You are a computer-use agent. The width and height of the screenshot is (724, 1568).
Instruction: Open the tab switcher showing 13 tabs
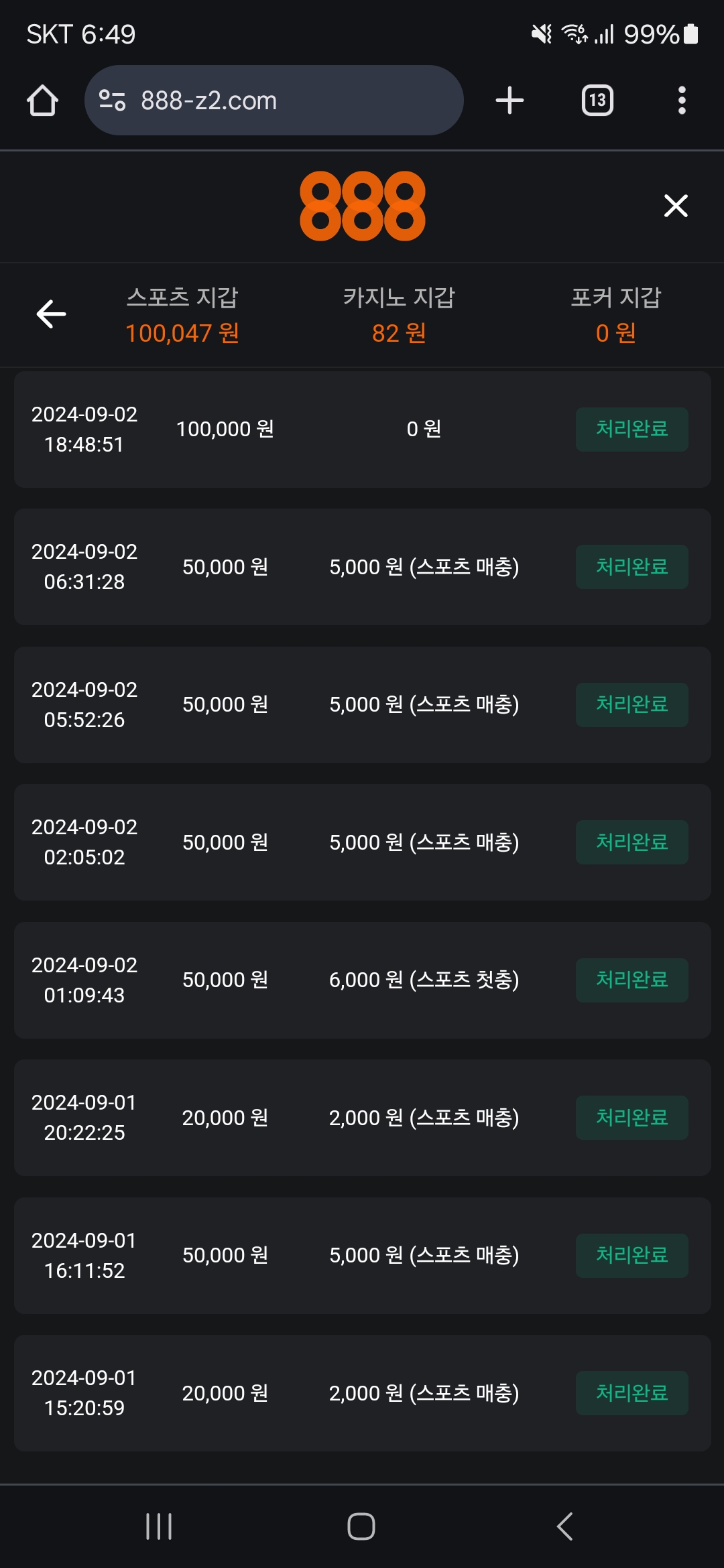click(597, 101)
